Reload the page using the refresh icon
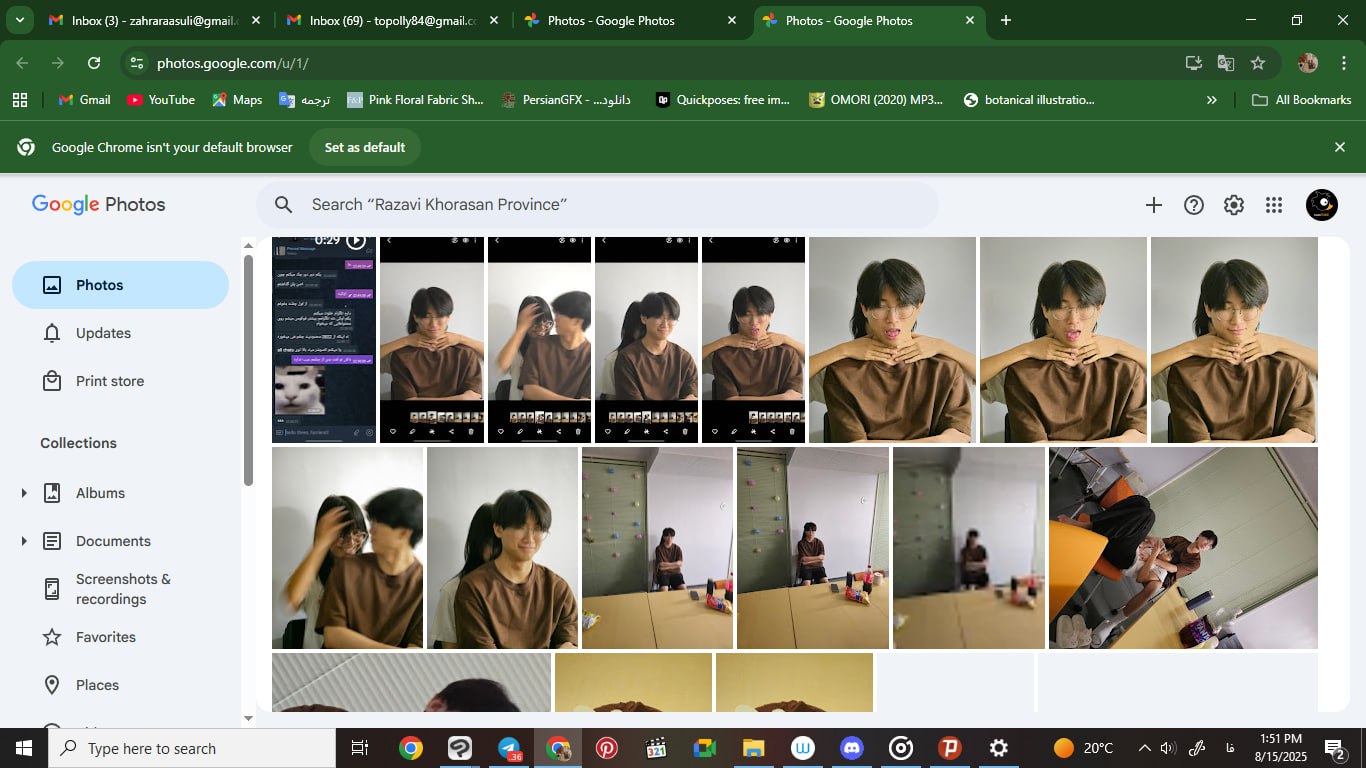This screenshot has width=1366, height=768. click(94, 63)
